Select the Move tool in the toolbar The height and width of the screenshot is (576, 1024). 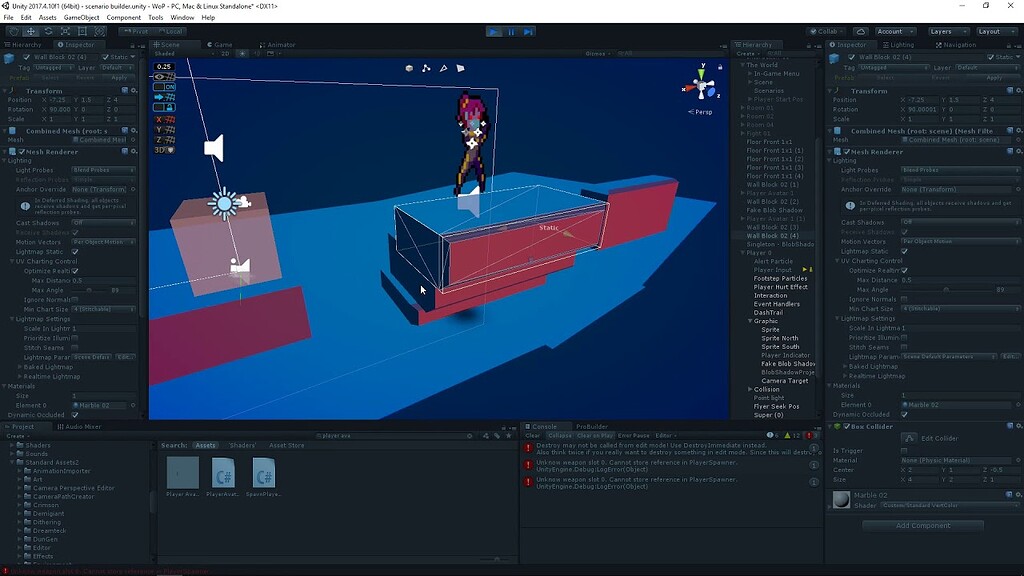click(31, 31)
